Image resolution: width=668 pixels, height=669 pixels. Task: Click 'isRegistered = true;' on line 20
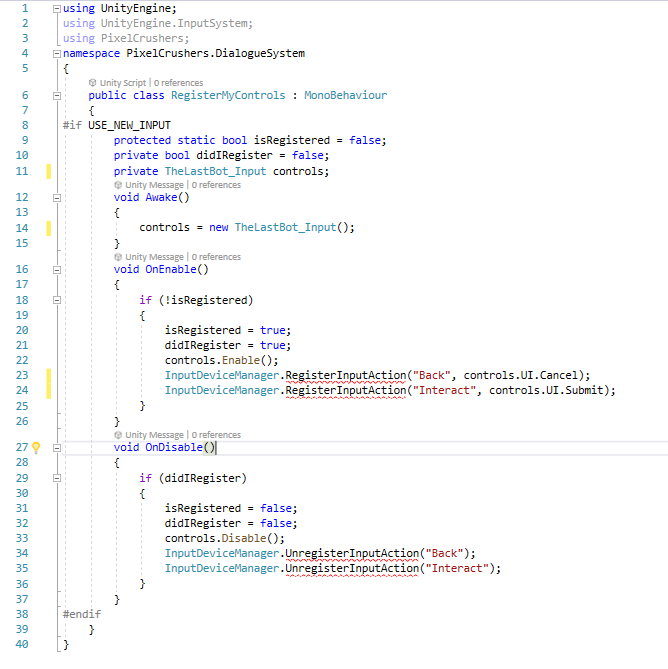(228, 330)
